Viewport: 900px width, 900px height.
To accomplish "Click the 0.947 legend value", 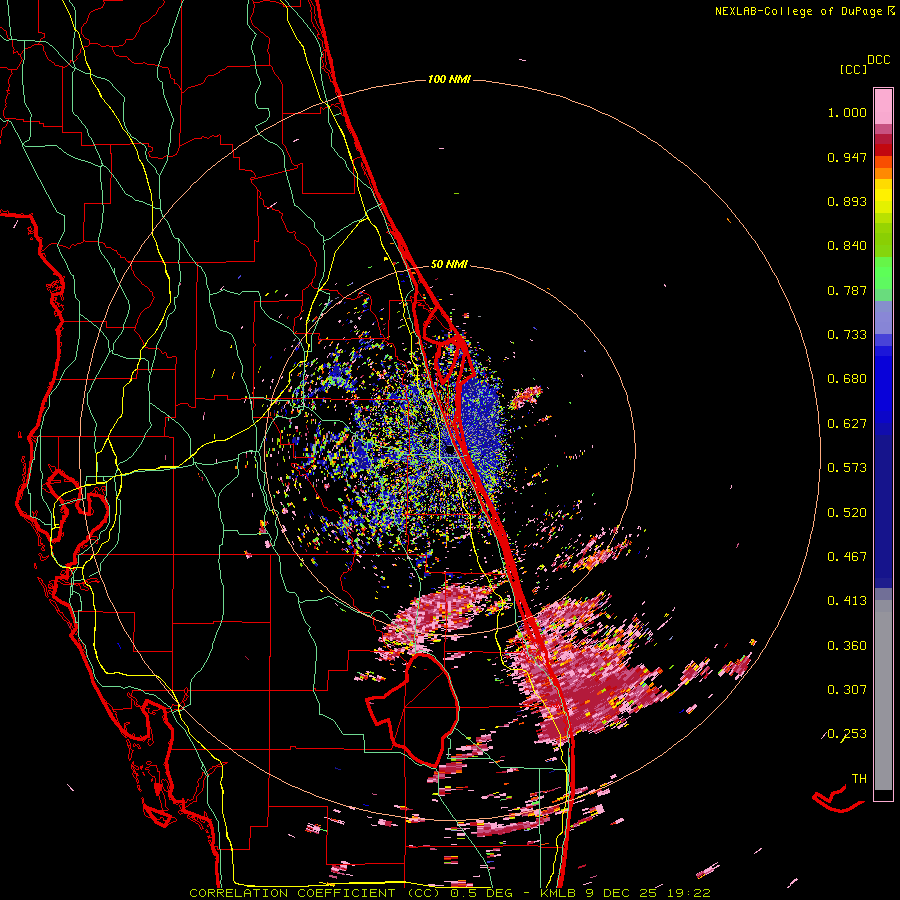I will tap(847, 157).
